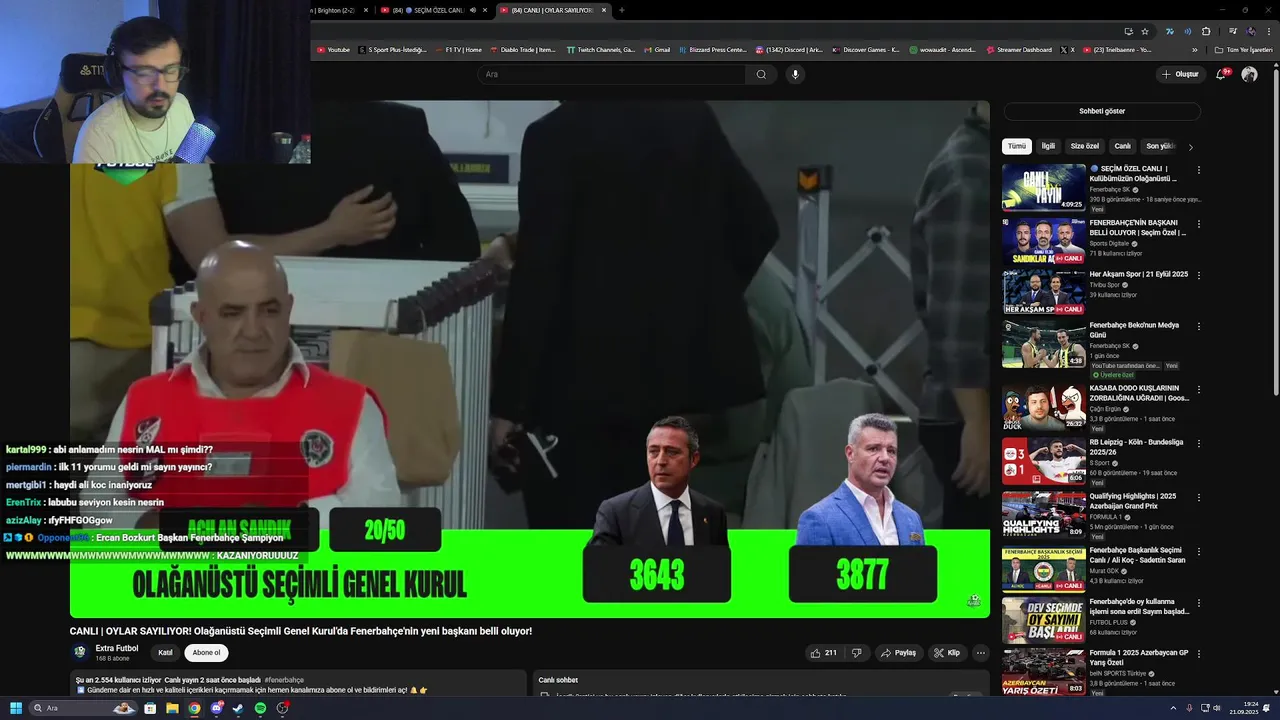Click the Abone ol subscribe button
The width and height of the screenshot is (1280, 720).
(x=206, y=653)
